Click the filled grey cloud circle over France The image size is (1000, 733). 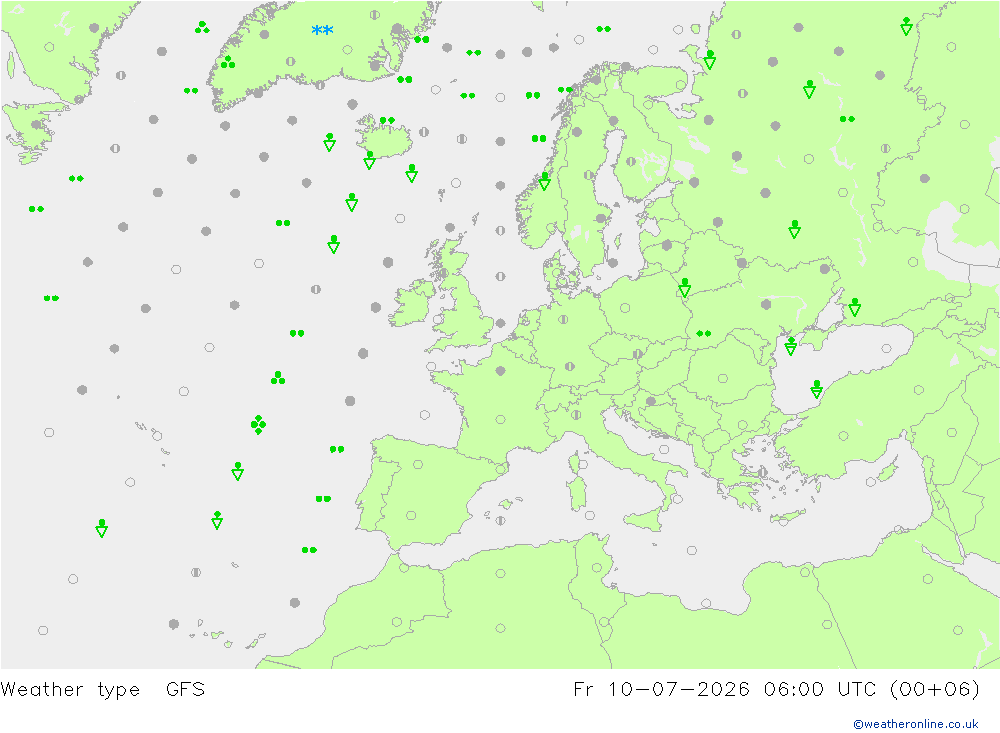(x=501, y=371)
